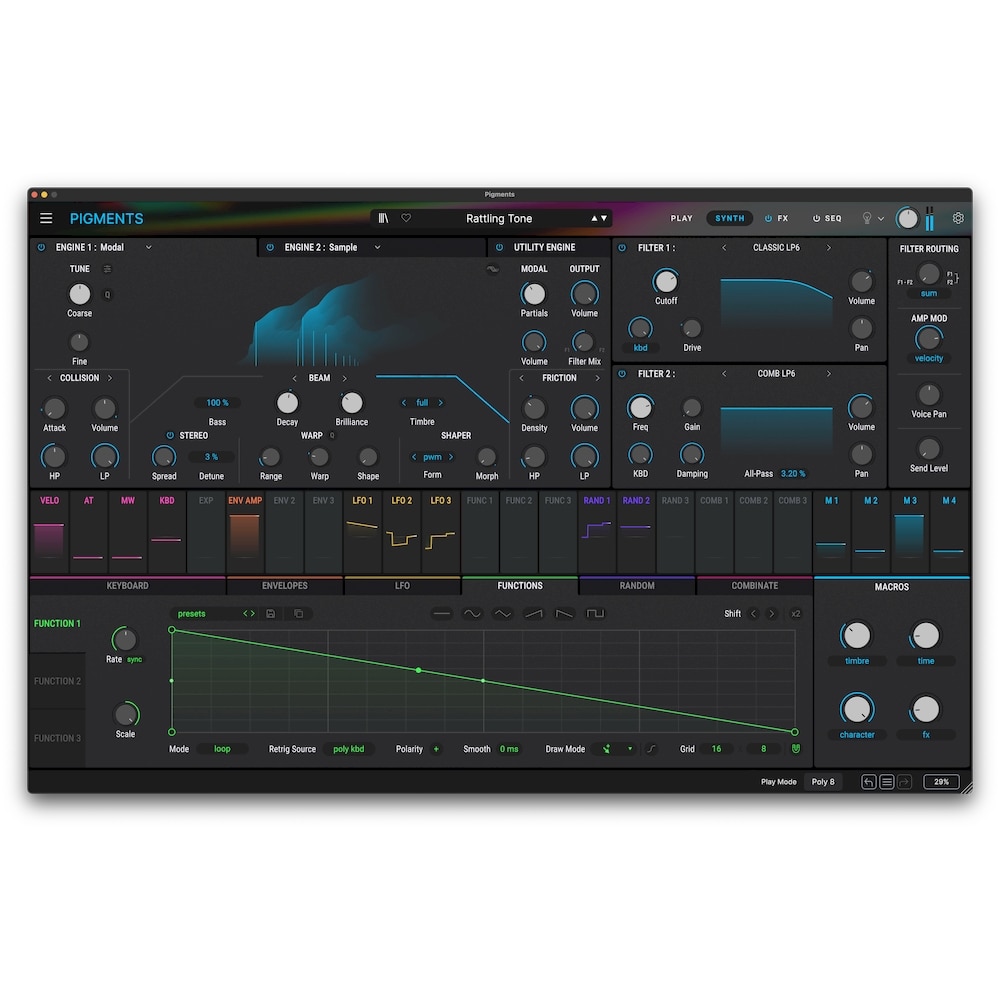Favorite the preset with the heart icon
Viewport: 1000px width, 1000px height.
[406, 218]
